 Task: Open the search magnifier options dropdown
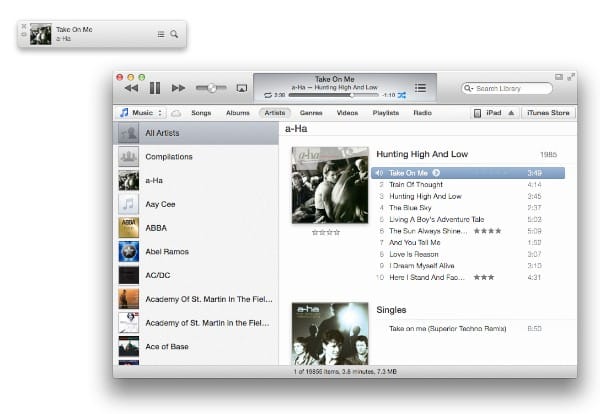pyautogui.click(x=468, y=88)
